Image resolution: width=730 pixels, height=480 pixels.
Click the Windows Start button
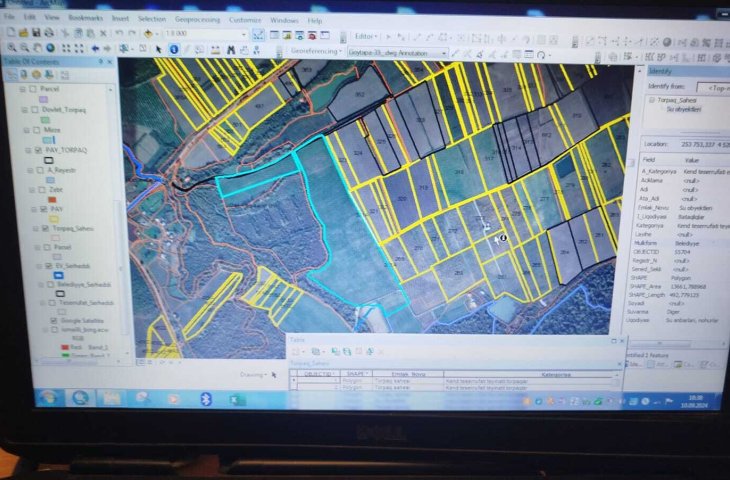click(x=48, y=398)
